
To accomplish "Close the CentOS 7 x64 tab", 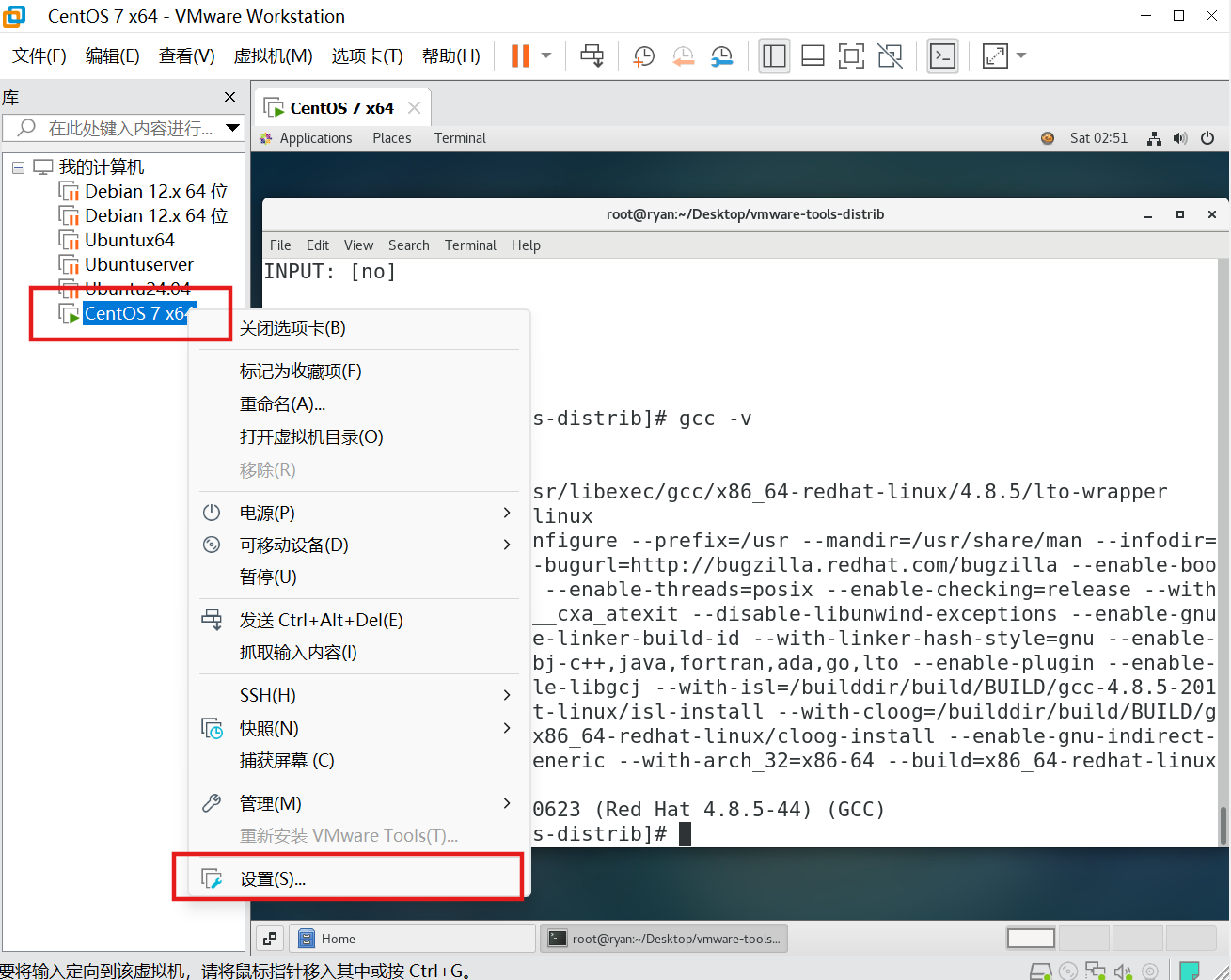I will click(414, 108).
